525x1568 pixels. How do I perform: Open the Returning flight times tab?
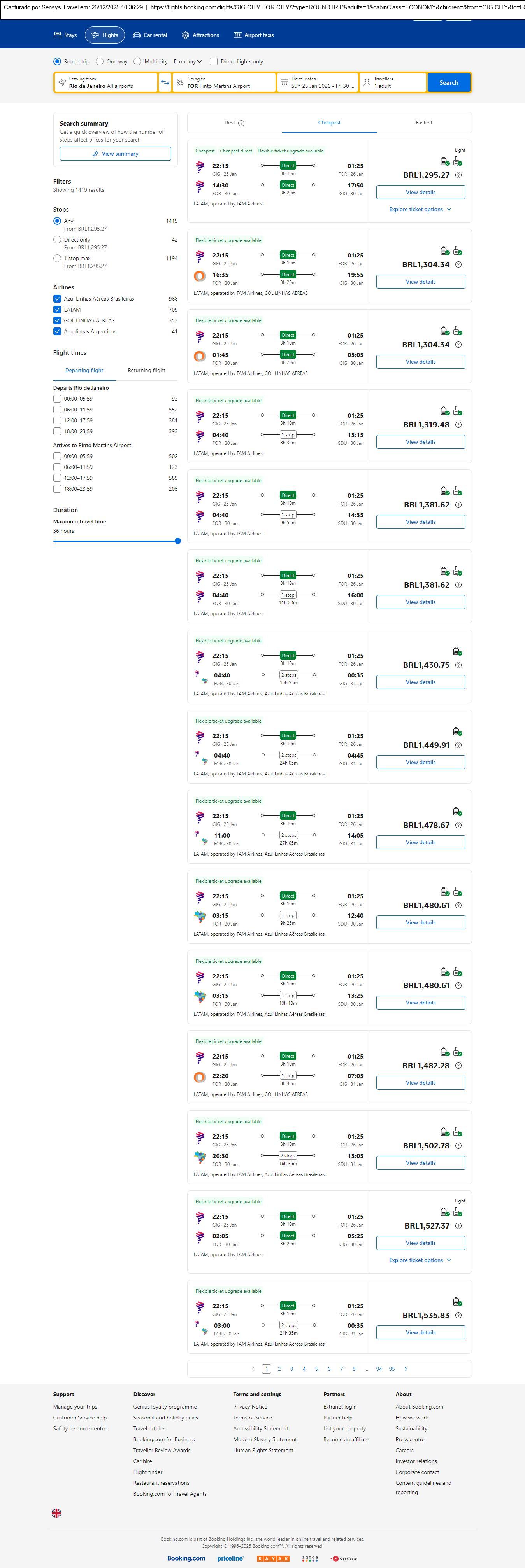coord(146,371)
